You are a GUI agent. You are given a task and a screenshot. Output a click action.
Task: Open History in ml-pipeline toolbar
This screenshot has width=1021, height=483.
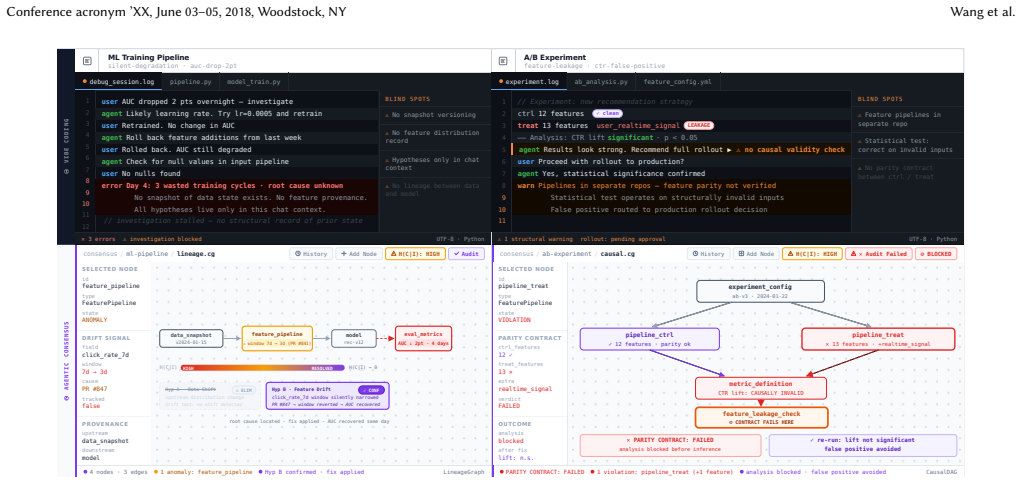311,254
